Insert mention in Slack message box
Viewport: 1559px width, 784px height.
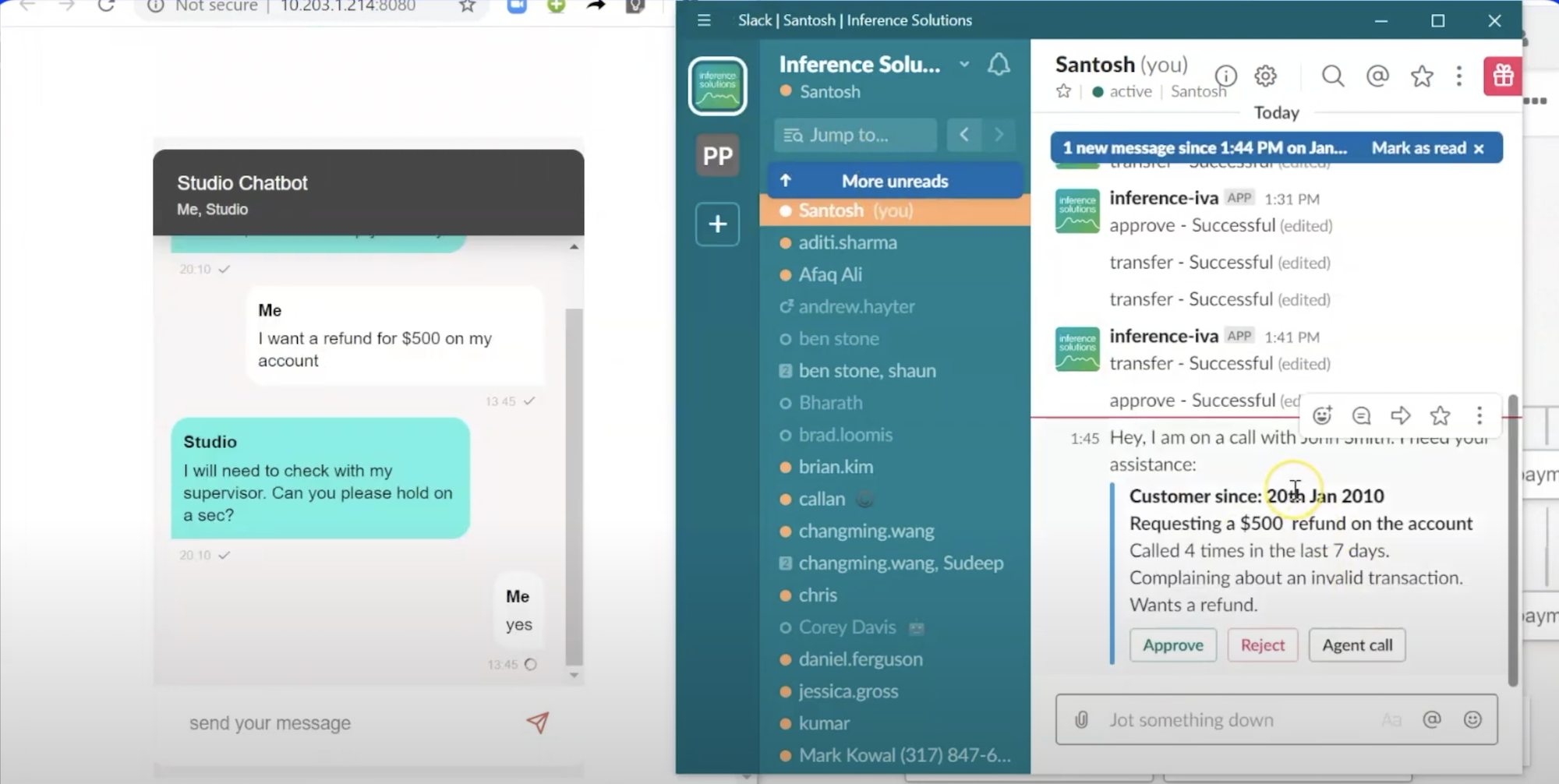[x=1432, y=719]
